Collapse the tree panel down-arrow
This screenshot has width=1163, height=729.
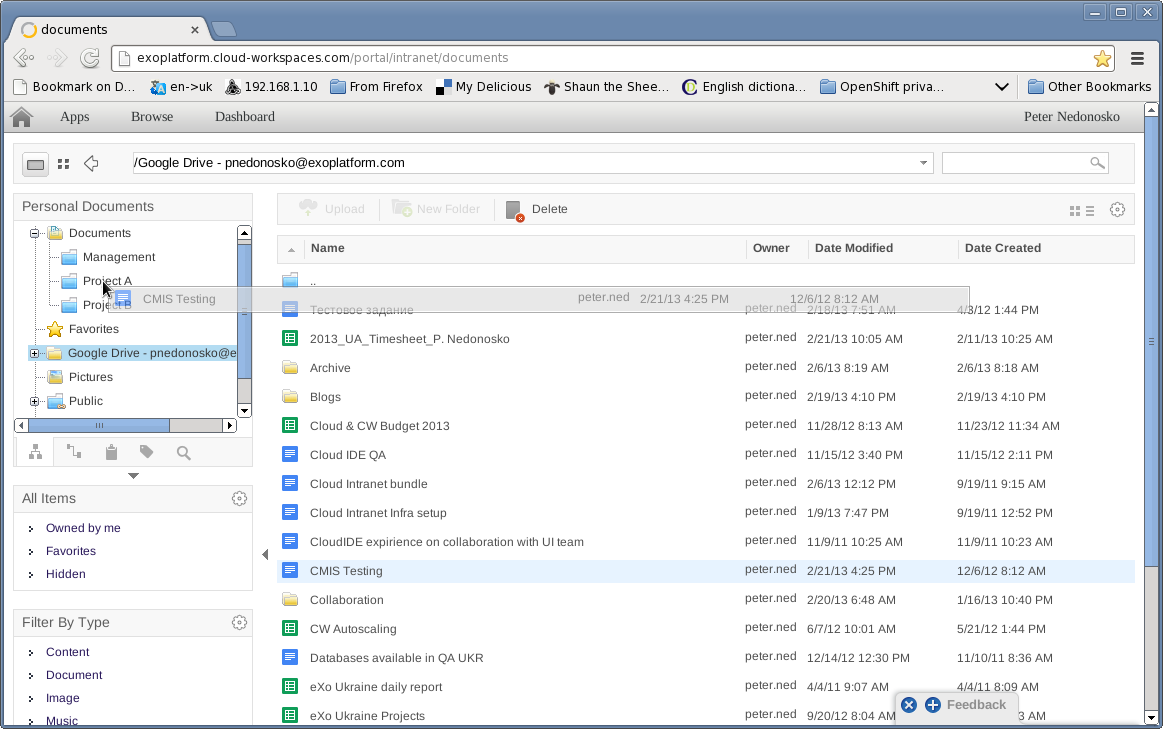tap(134, 475)
